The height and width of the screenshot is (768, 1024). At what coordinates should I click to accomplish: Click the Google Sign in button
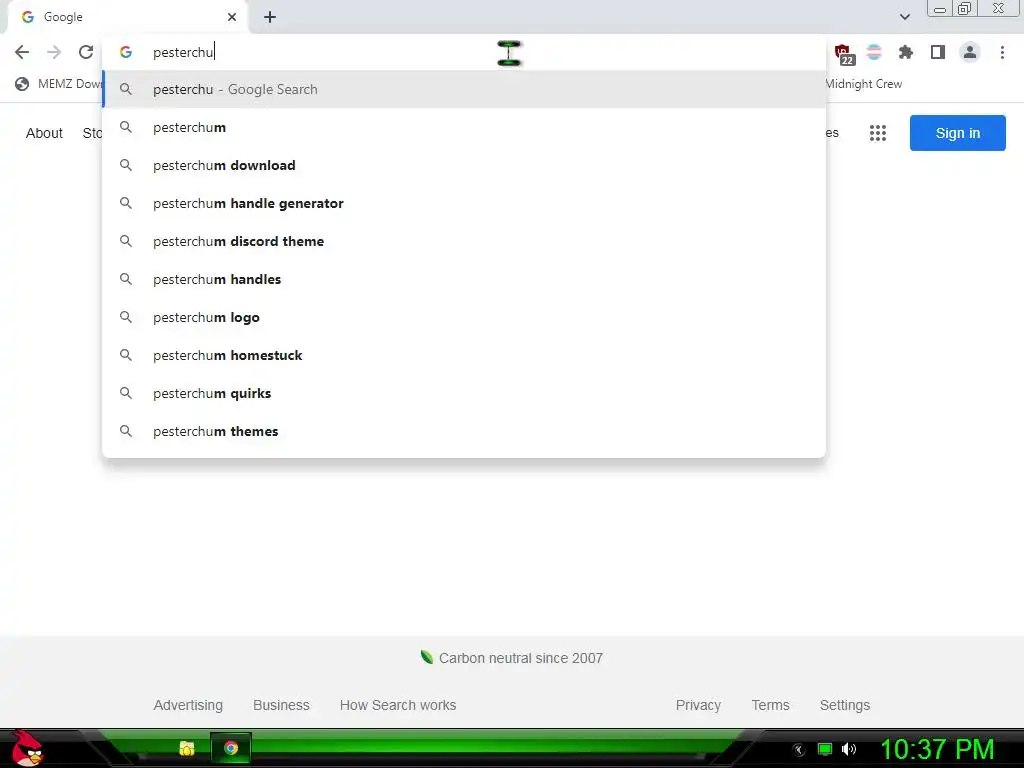point(957,133)
